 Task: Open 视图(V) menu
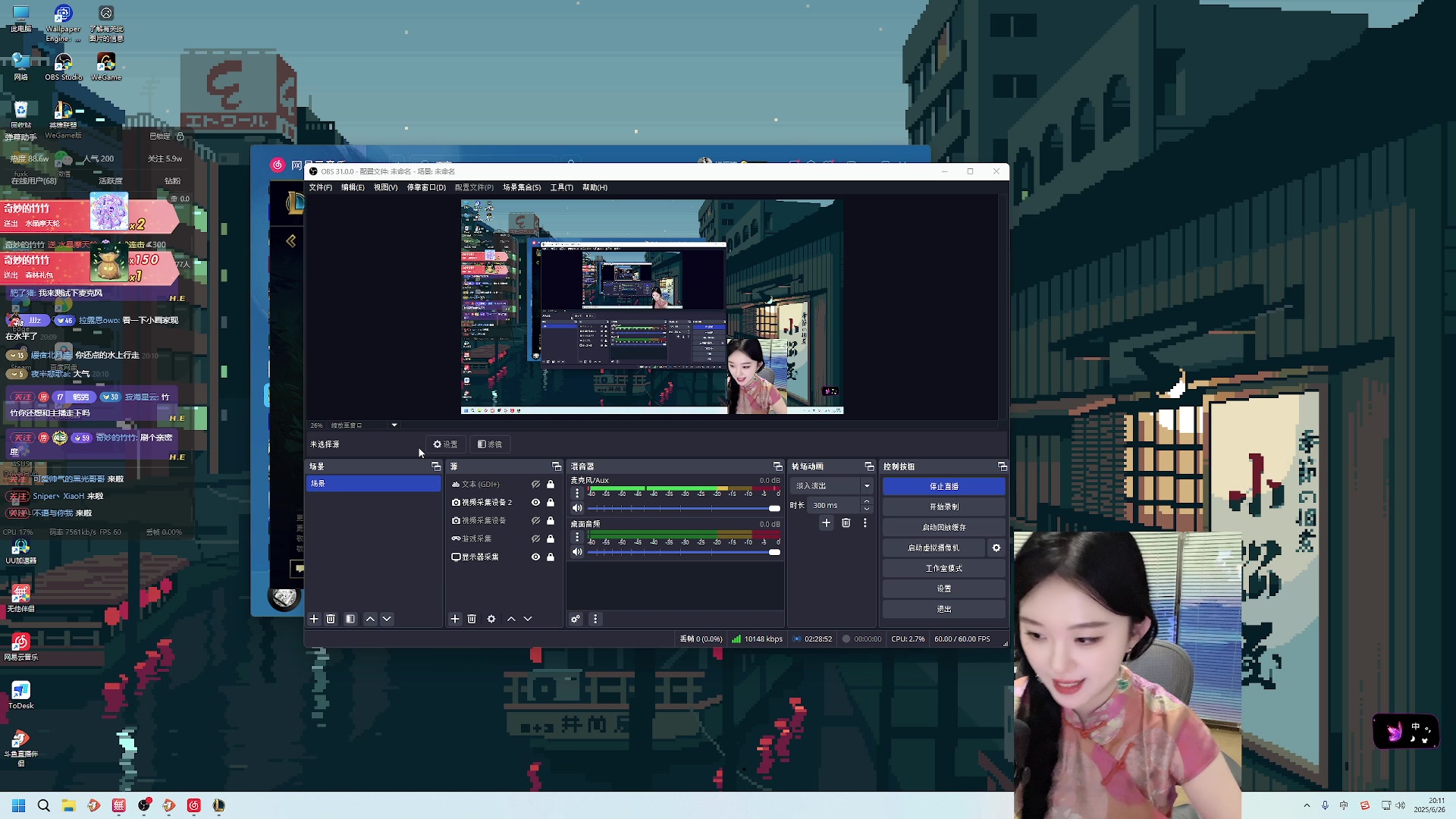(385, 187)
